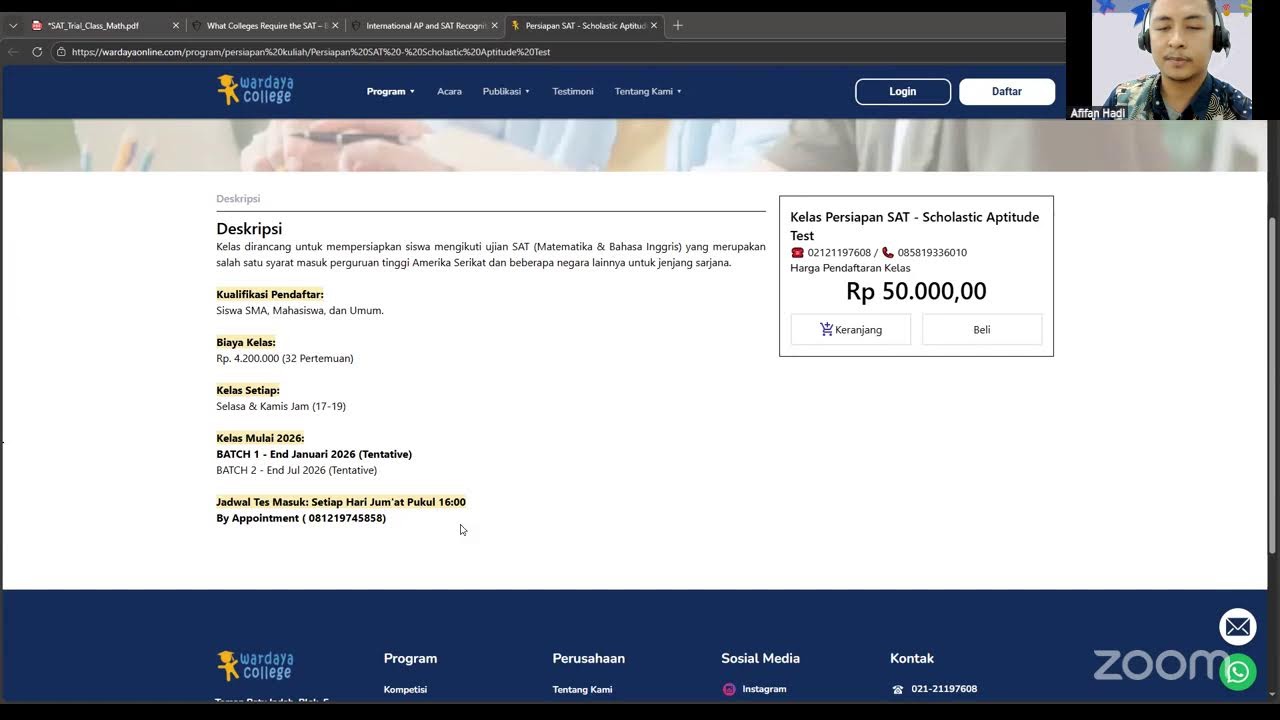Image resolution: width=1280 pixels, height=720 pixels.
Task: Switch to the SAT_Trial_Class_Math.pdf tab
Action: 104,26
